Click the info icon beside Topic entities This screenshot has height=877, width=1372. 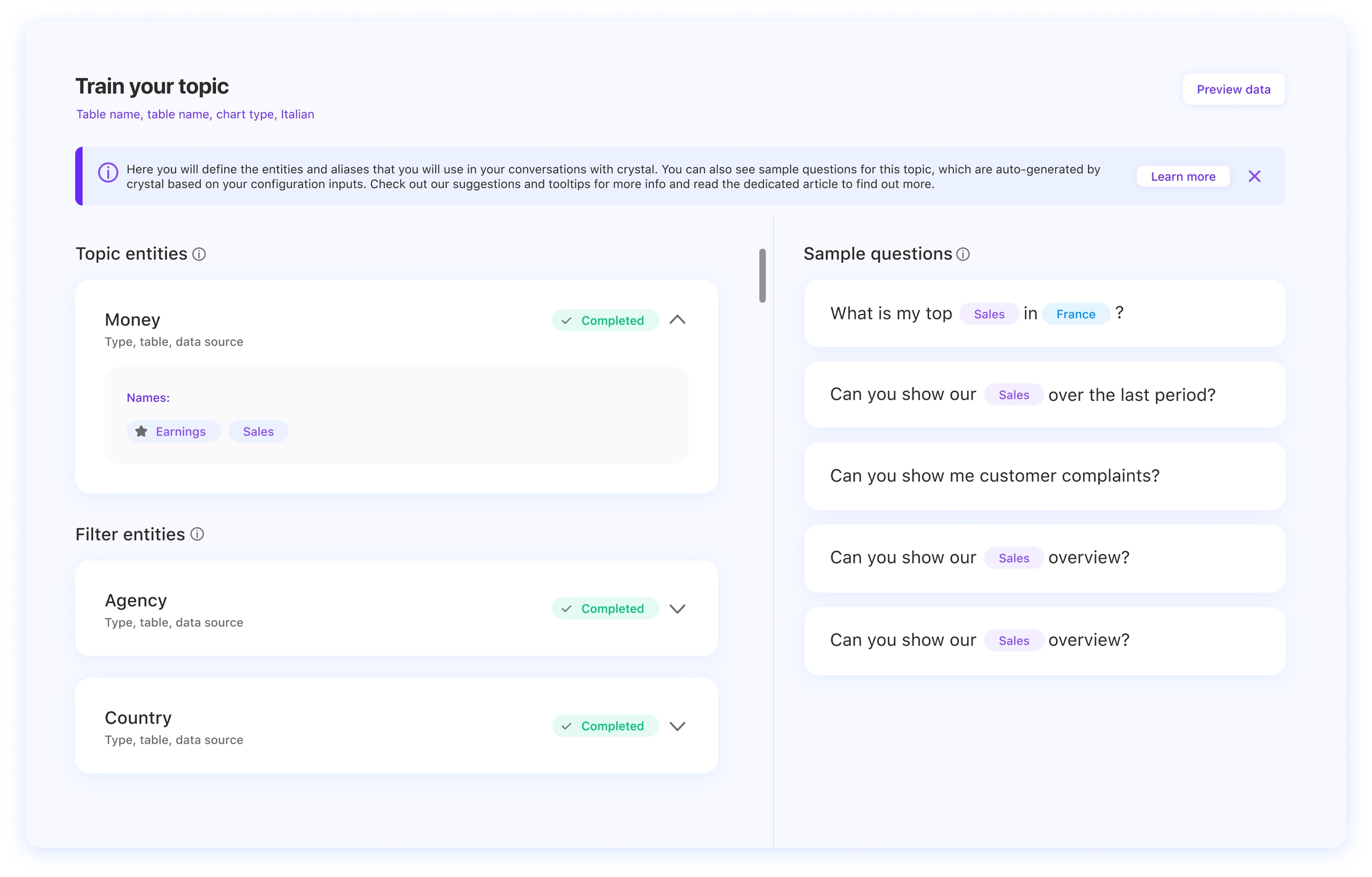[x=199, y=254]
